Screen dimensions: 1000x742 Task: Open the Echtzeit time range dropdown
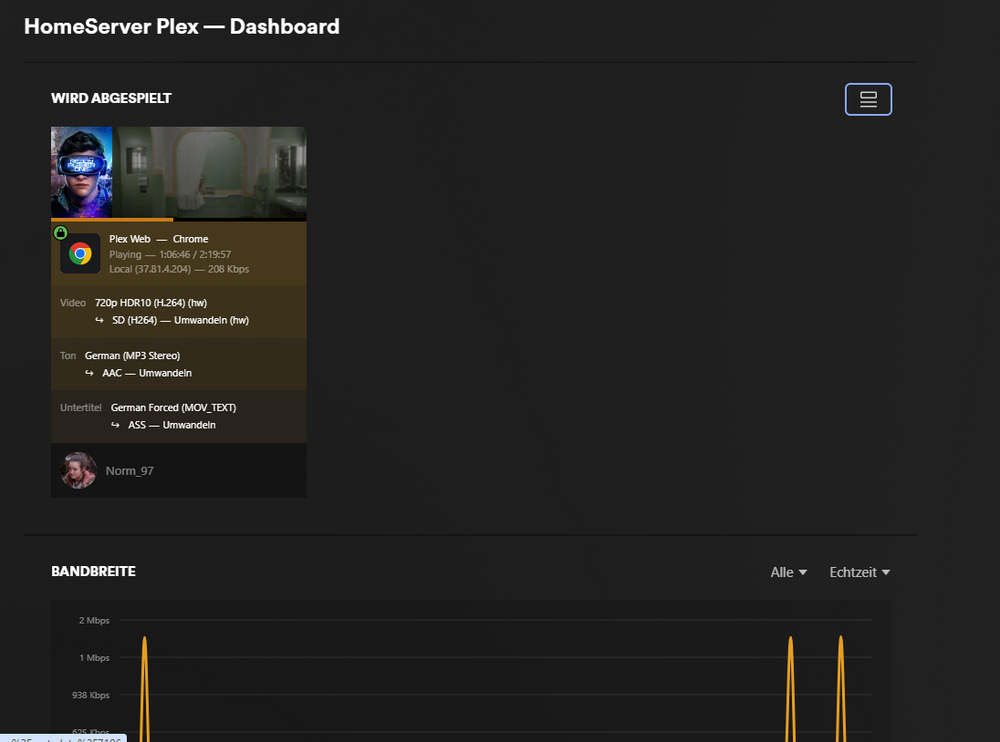[859, 572]
